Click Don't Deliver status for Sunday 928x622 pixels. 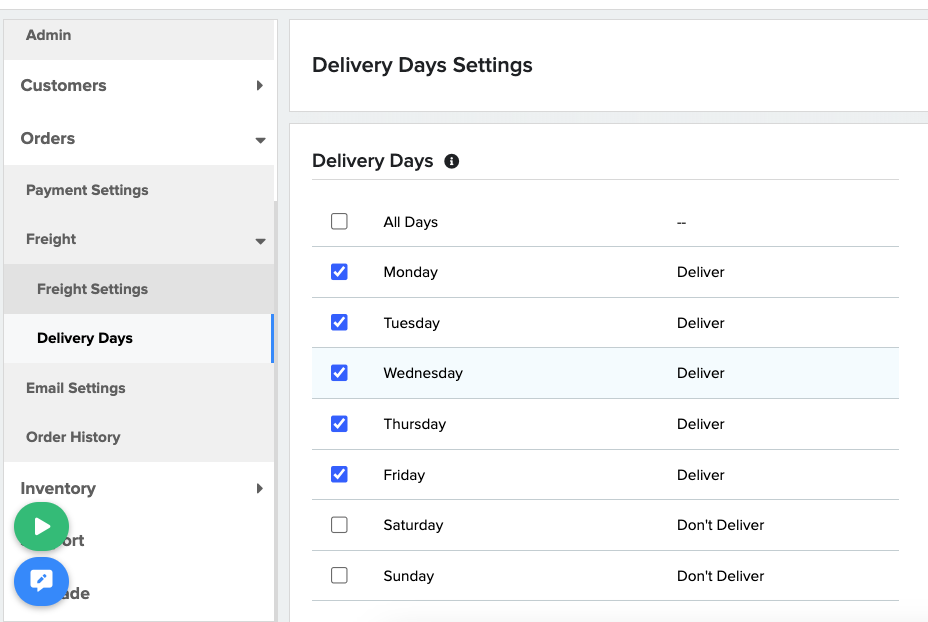[x=720, y=576]
